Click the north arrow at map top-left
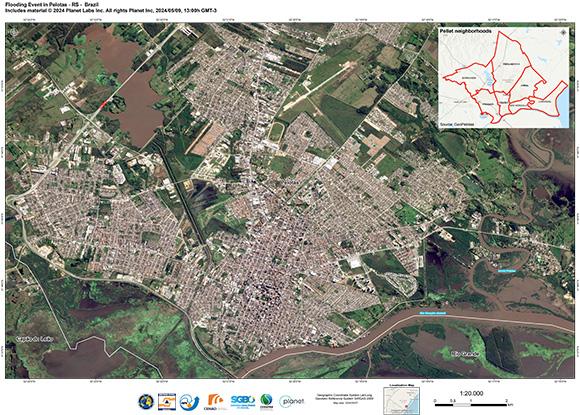This screenshot has width=580, height=415. click(x=14, y=32)
